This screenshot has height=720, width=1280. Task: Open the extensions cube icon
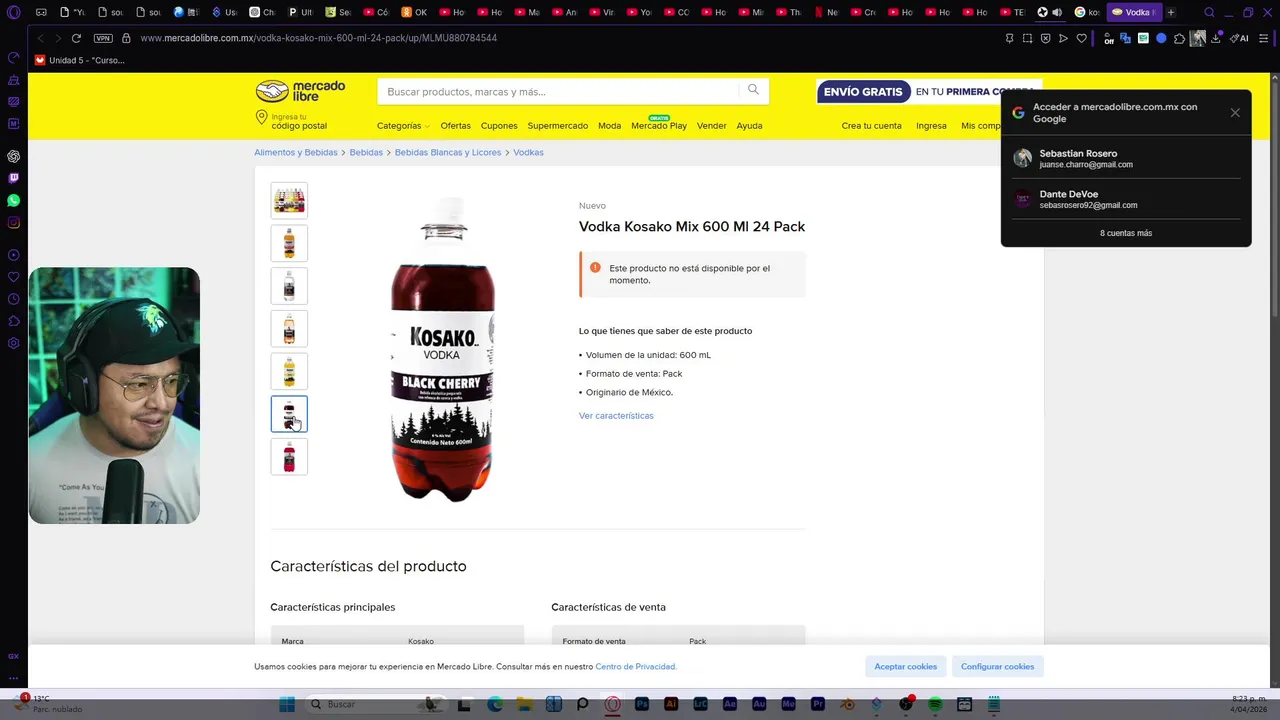pos(1179,38)
